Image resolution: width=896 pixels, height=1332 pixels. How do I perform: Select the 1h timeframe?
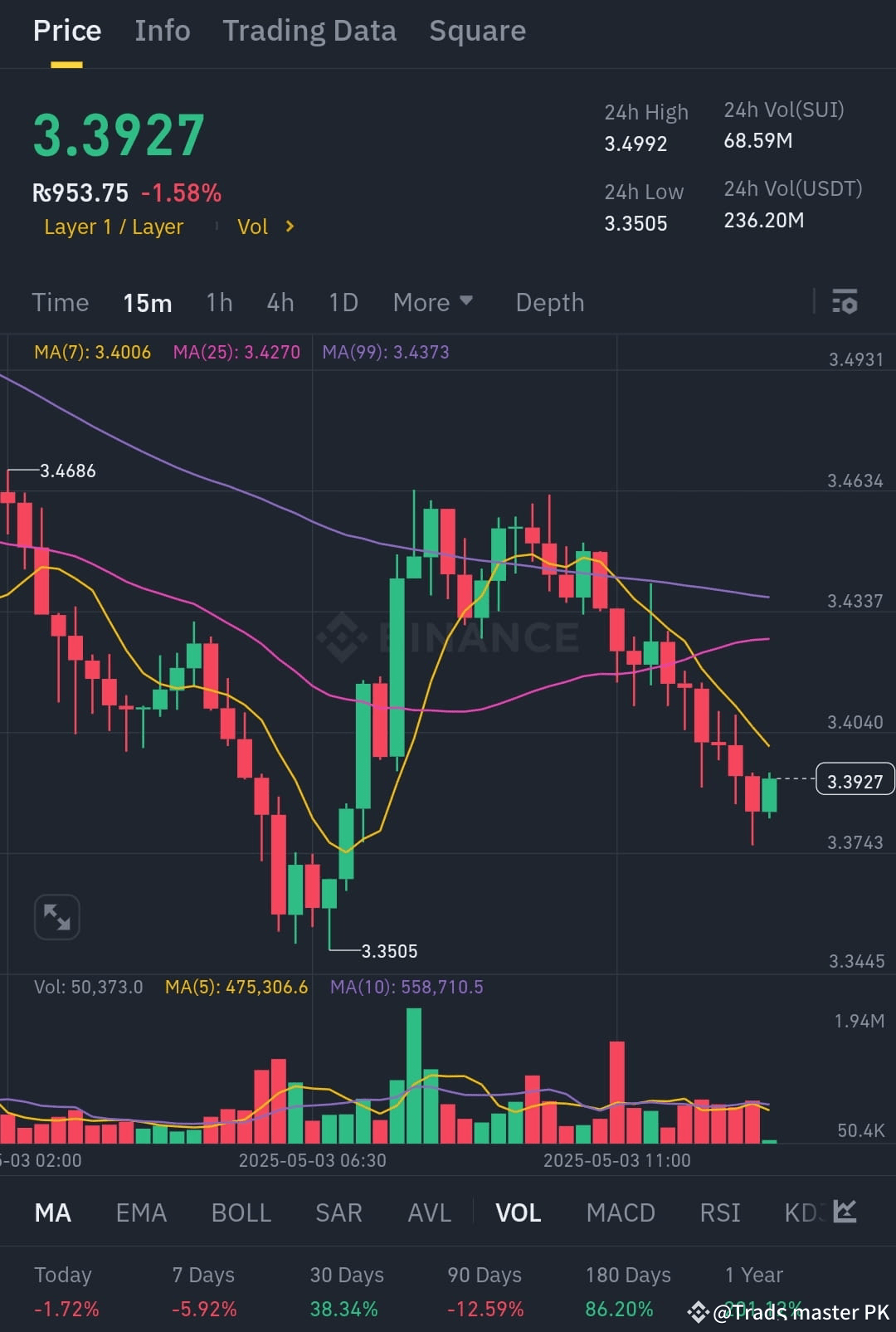tap(218, 303)
